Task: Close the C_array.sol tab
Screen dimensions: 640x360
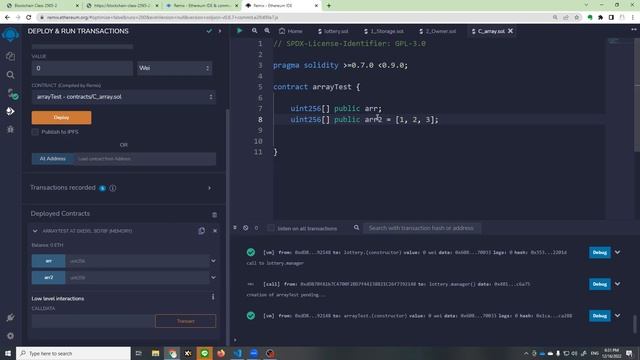Action: [x=510, y=31]
